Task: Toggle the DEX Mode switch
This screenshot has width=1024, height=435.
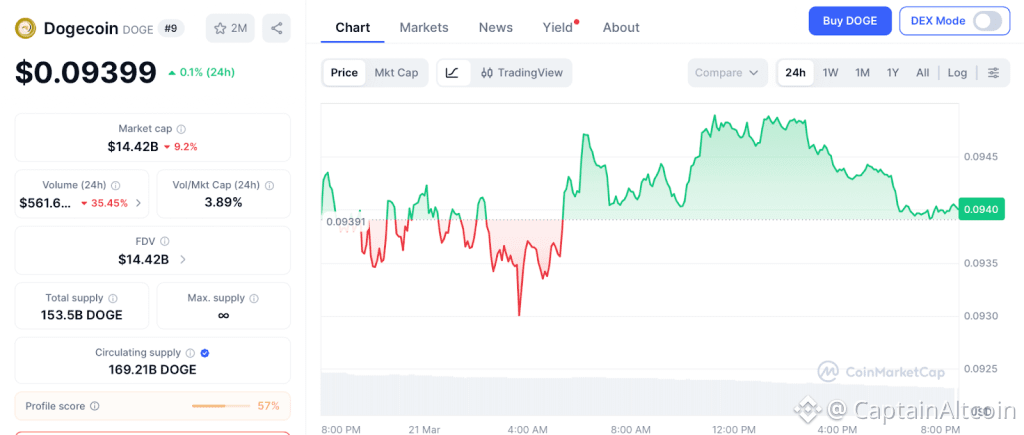Action: [x=986, y=21]
